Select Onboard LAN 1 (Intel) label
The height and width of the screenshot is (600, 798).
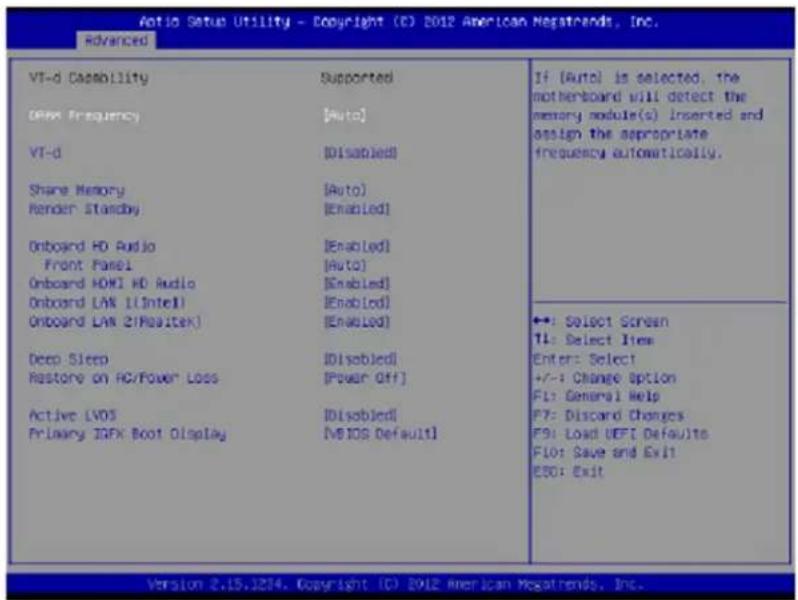(x=107, y=303)
